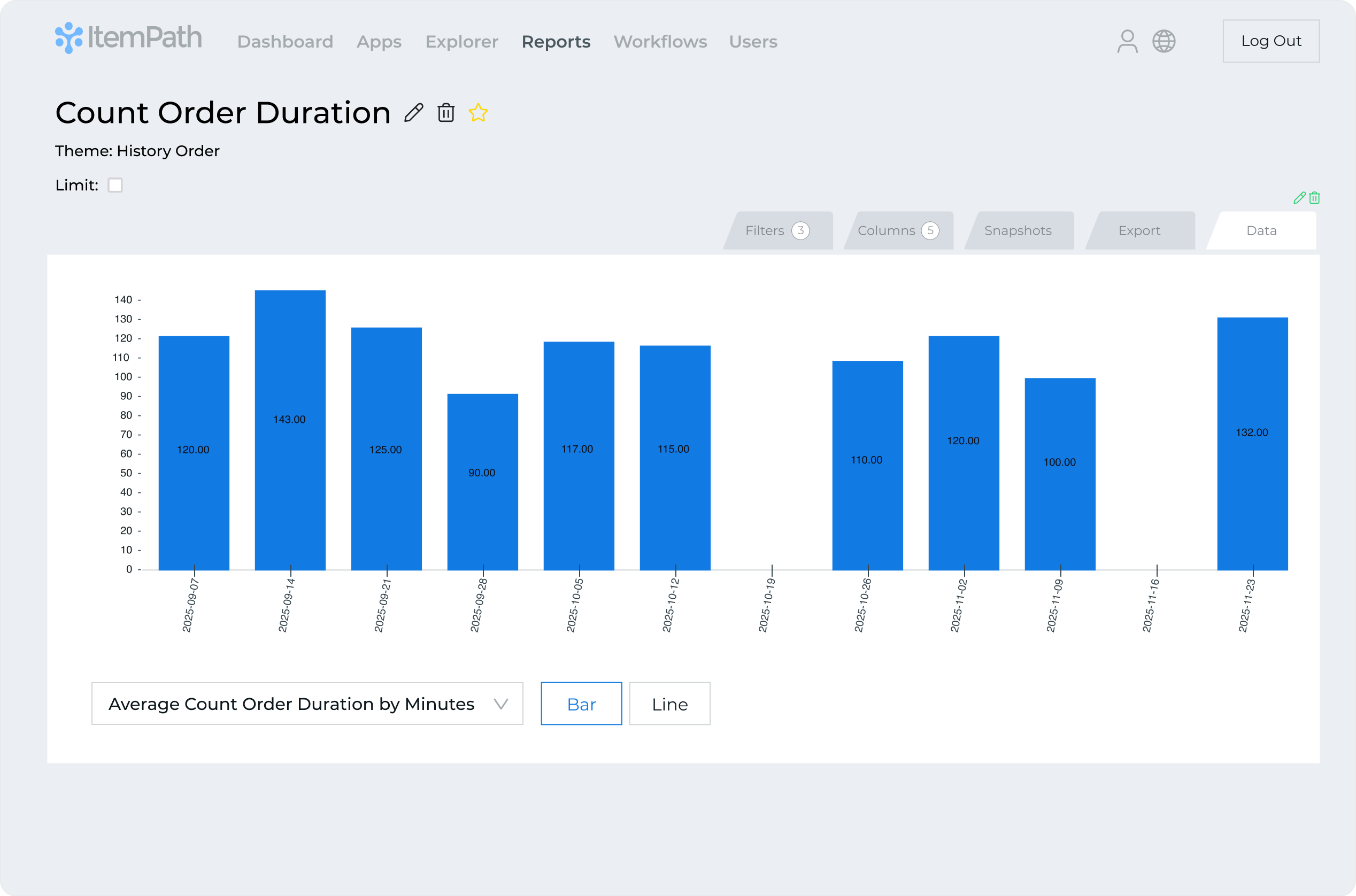The height and width of the screenshot is (896, 1356).
Task: Toggle the yellow favorite star icon
Action: [x=477, y=113]
